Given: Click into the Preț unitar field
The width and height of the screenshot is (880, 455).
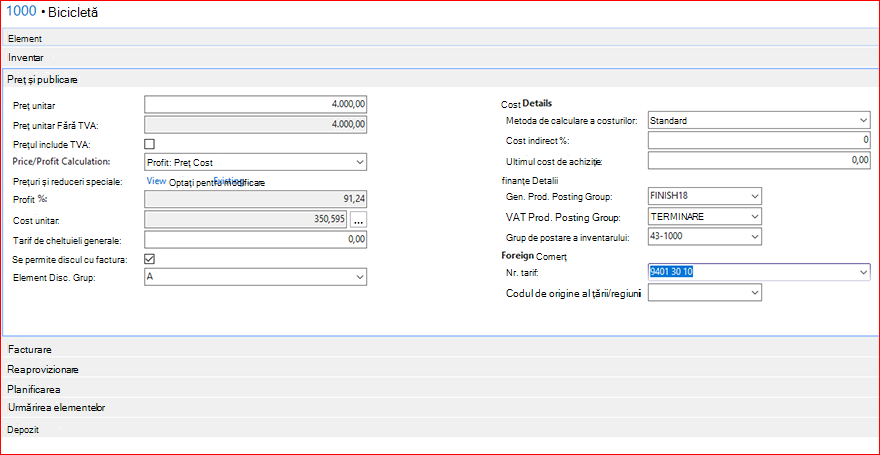Looking at the screenshot, I should (x=255, y=104).
